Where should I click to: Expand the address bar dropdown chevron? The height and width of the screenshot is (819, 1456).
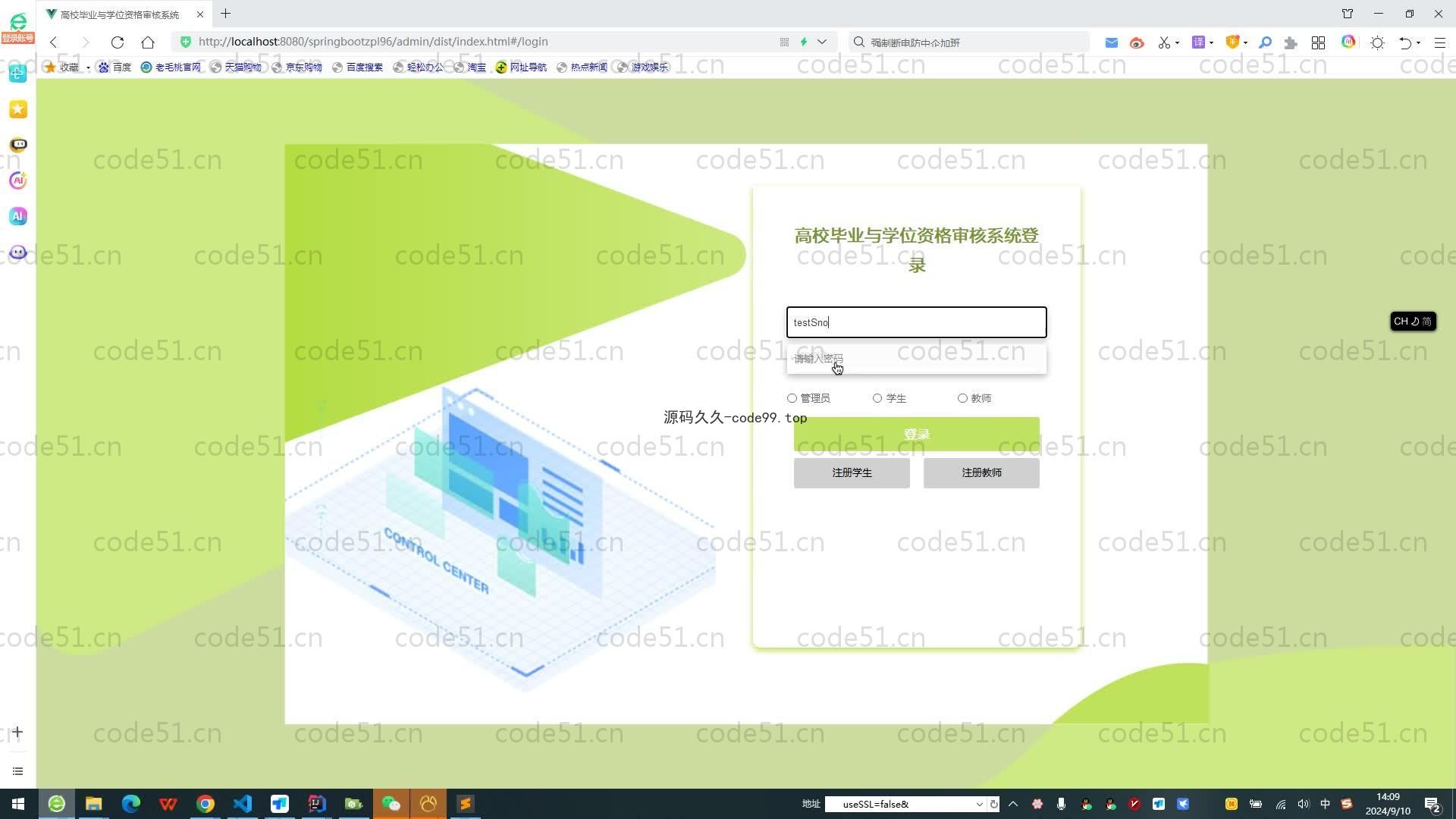822,42
